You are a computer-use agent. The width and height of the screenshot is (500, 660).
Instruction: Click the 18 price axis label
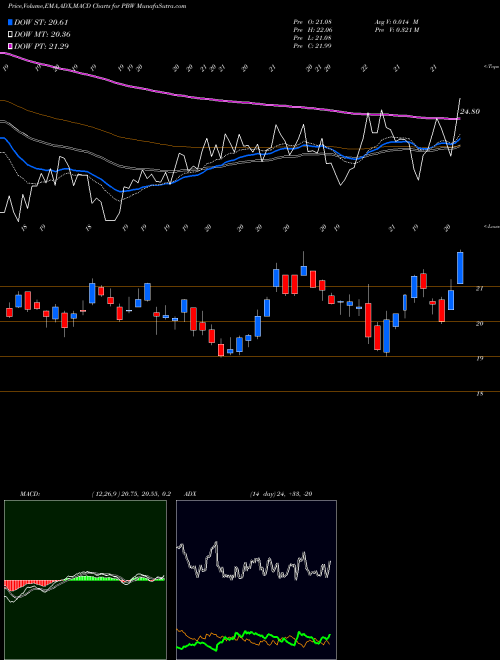point(480,394)
